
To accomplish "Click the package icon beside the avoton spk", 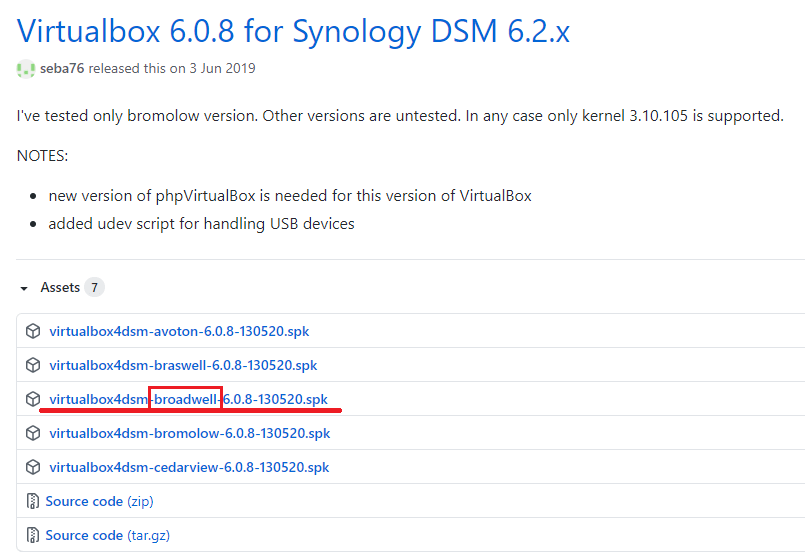I will pyautogui.click(x=33, y=331).
